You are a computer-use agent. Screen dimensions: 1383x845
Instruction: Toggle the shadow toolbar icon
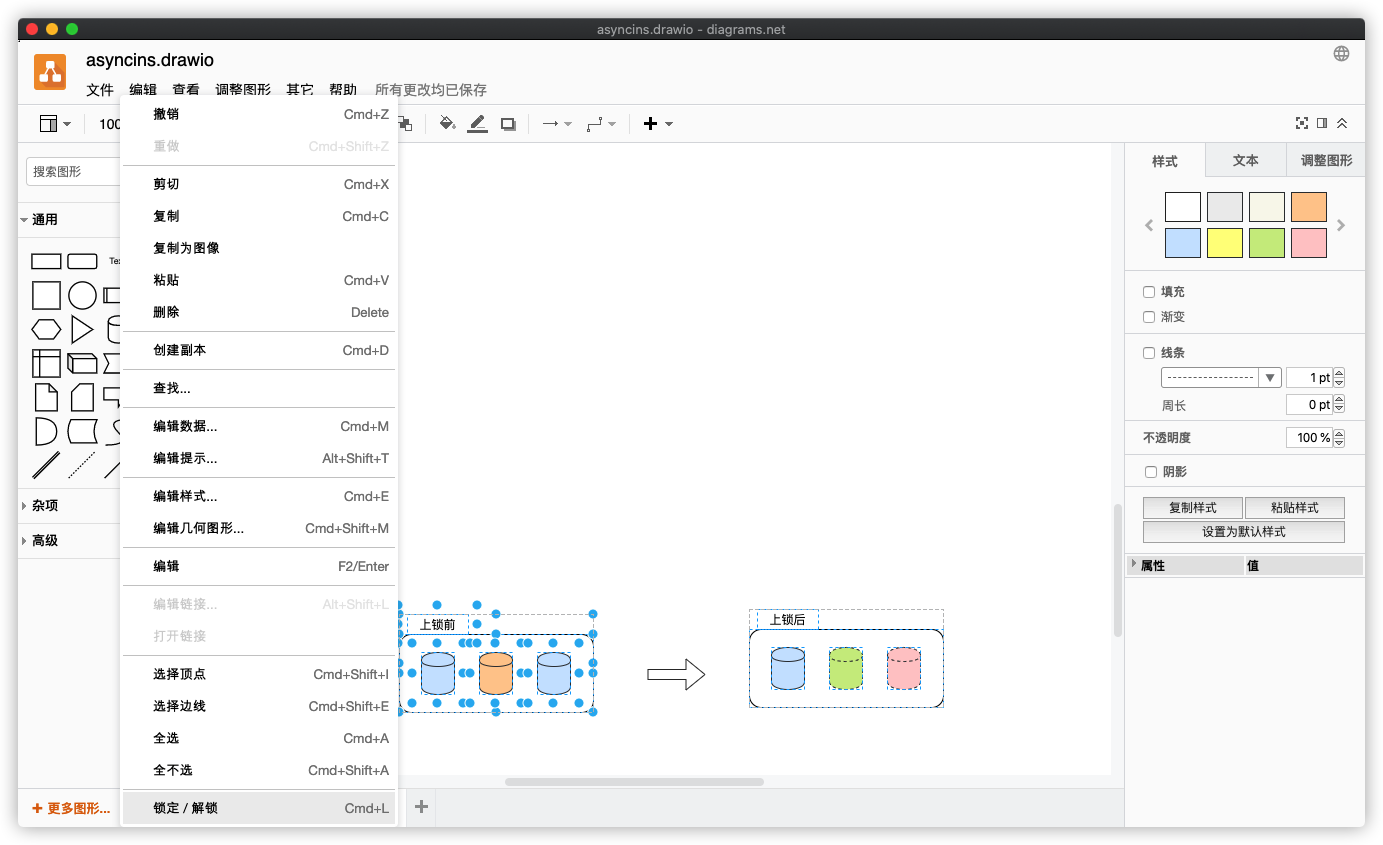pyautogui.click(x=508, y=124)
